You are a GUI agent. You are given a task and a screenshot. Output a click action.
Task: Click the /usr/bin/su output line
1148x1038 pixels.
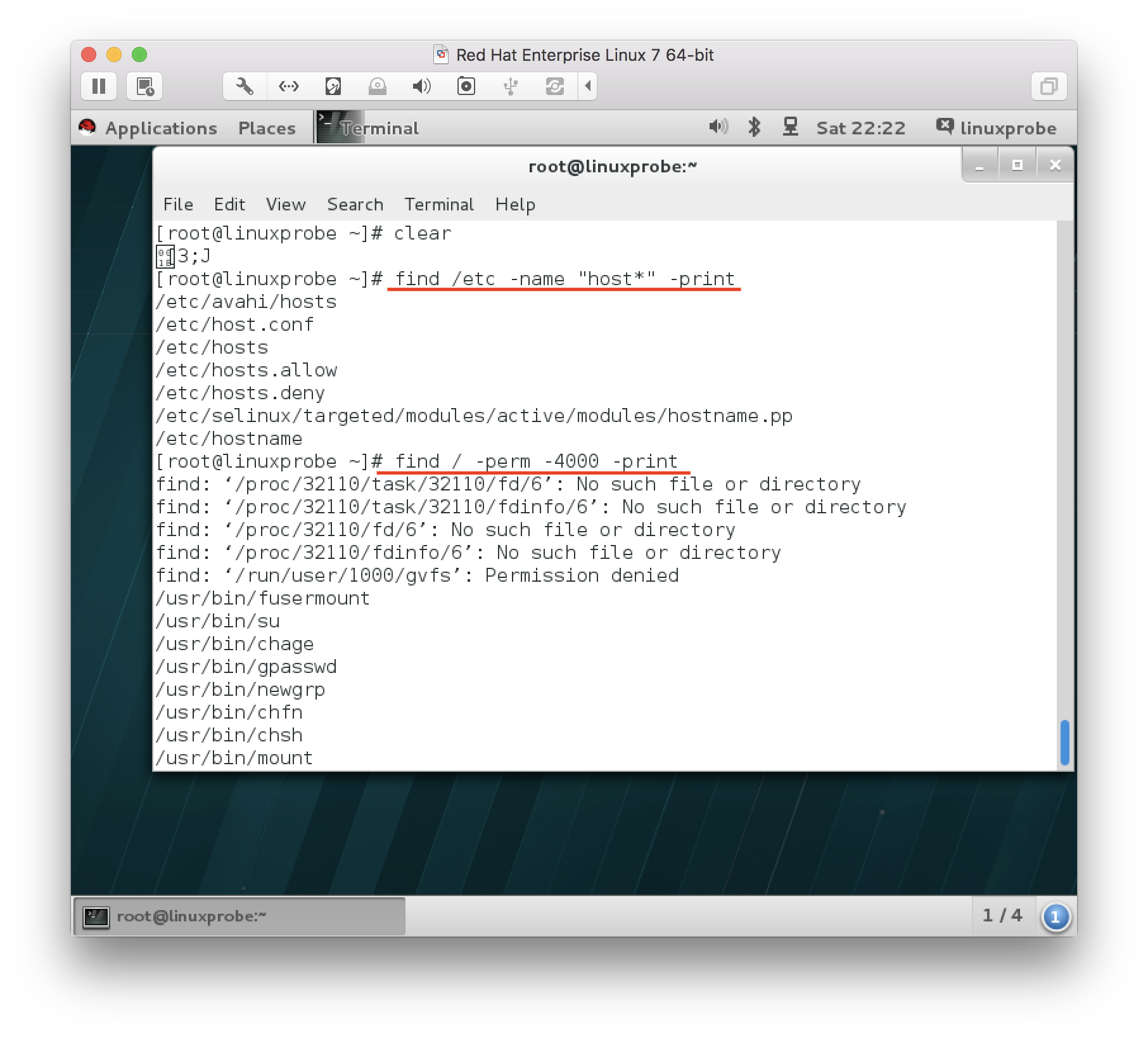218,621
